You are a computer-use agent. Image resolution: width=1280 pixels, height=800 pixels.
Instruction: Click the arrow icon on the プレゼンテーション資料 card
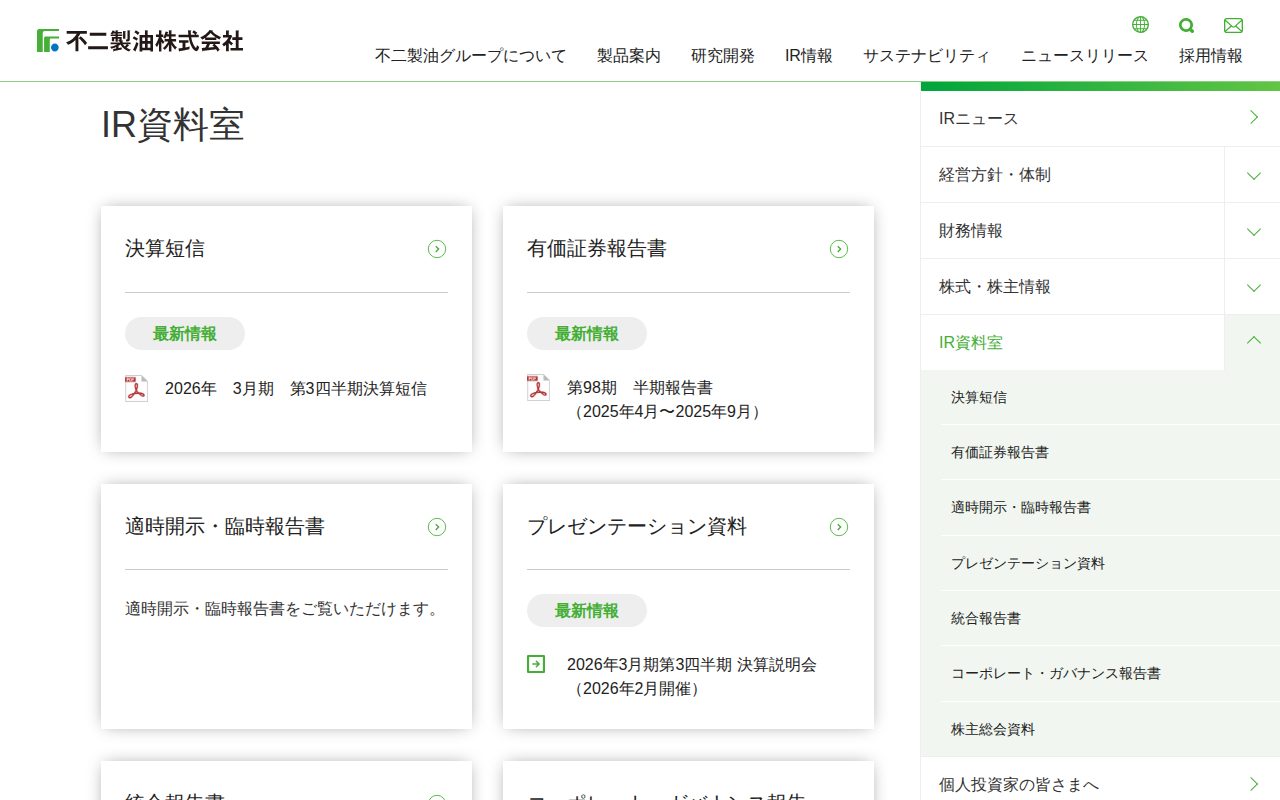[839, 527]
